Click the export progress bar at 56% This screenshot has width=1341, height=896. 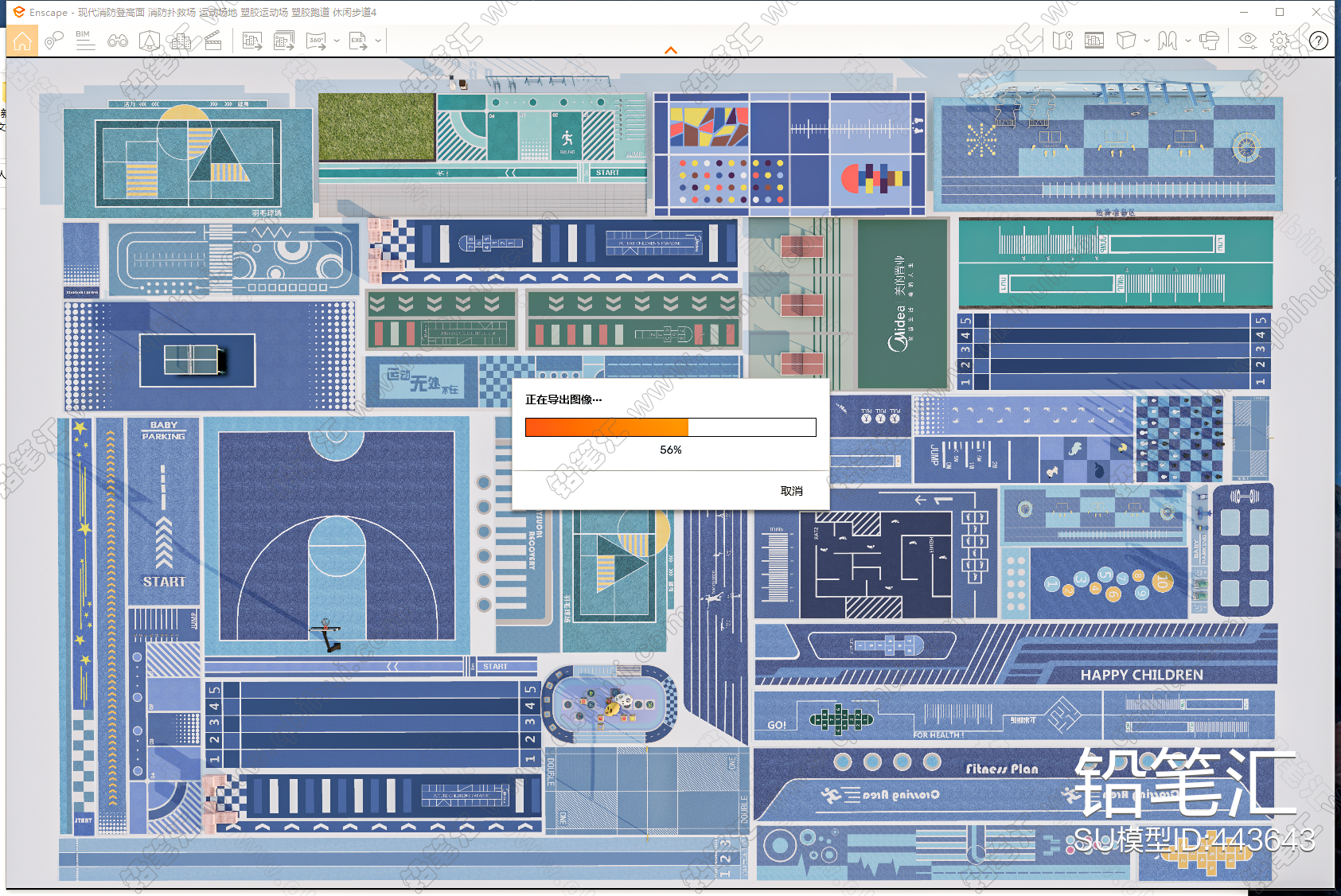pyautogui.click(x=671, y=427)
